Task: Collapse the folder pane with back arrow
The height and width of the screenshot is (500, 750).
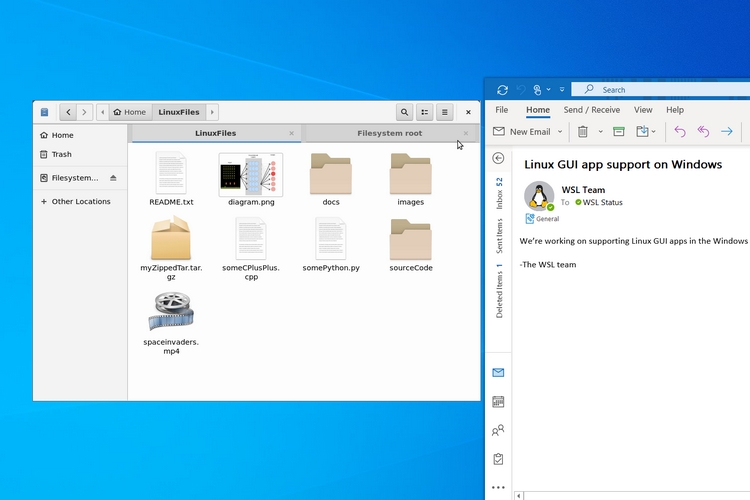Action: tap(498, 158)
